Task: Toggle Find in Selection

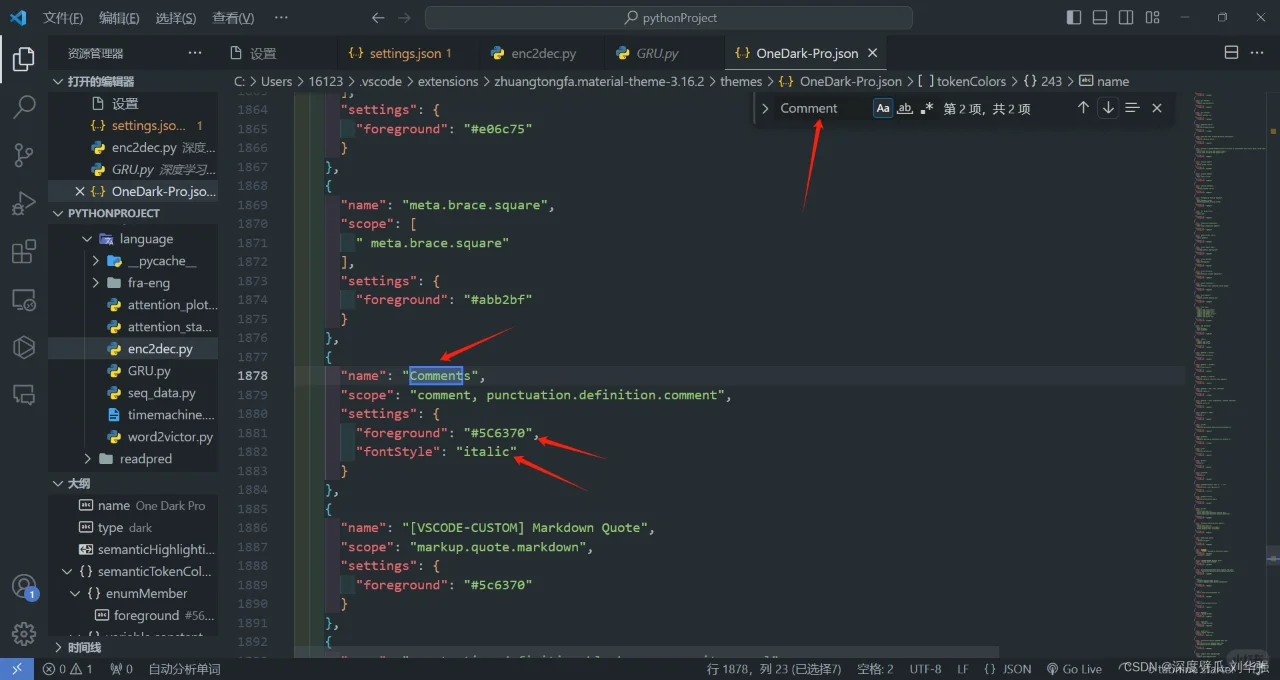Action: pos(1132,108)
